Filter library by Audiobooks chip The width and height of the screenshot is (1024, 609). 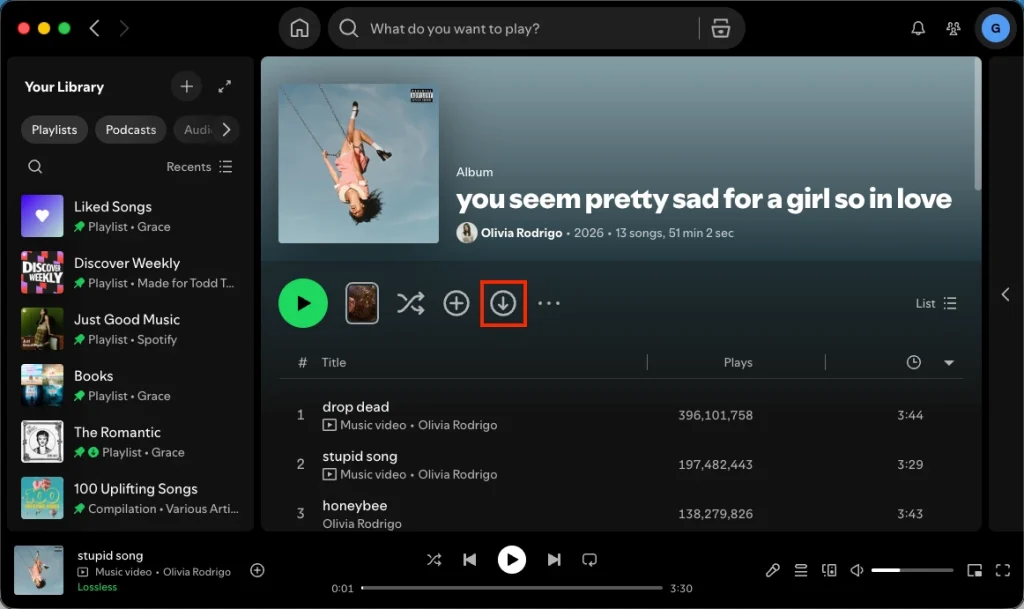click(x=196, y=129)
